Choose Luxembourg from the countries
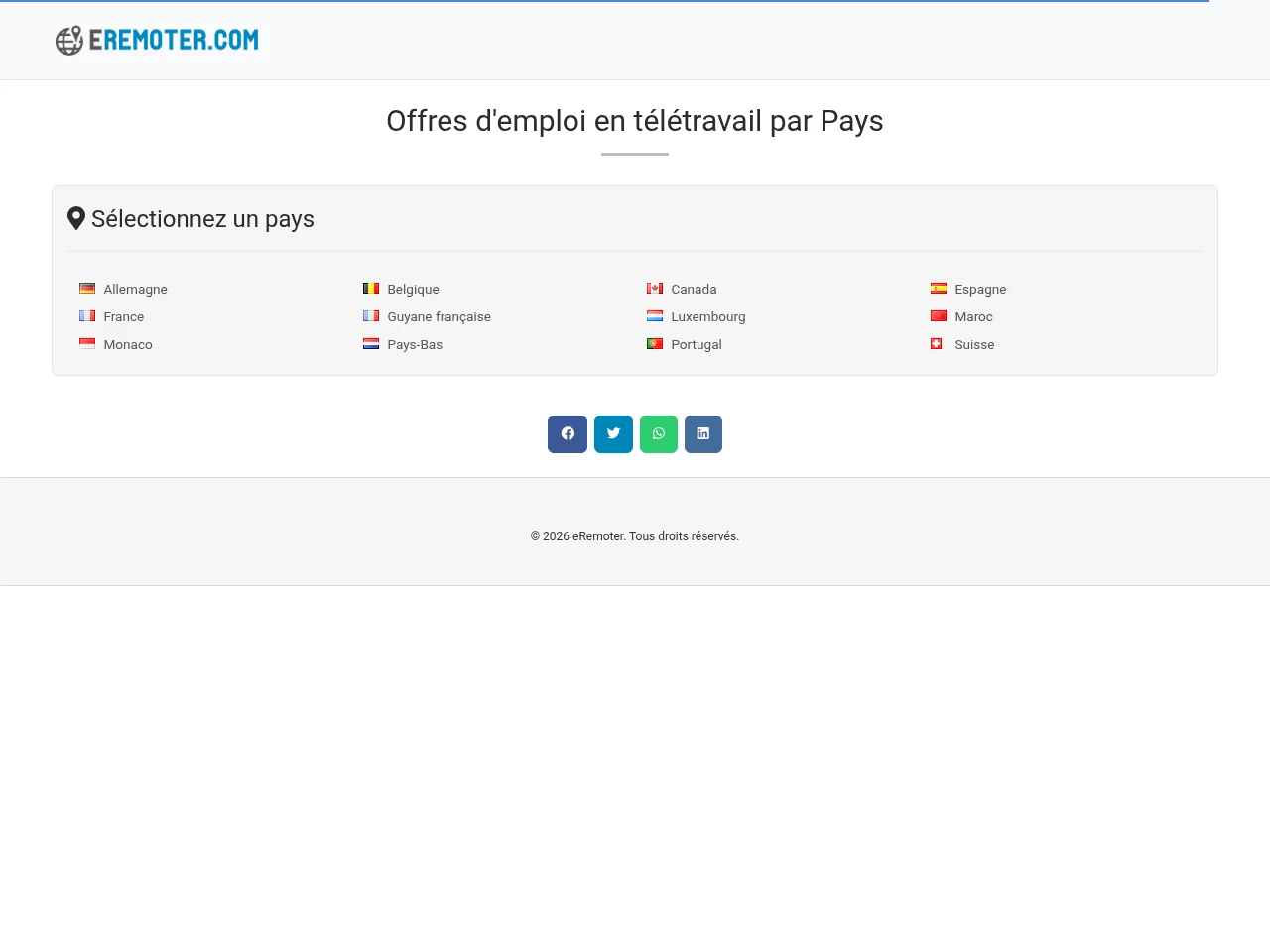The image size is (1270, 952). 708,317
